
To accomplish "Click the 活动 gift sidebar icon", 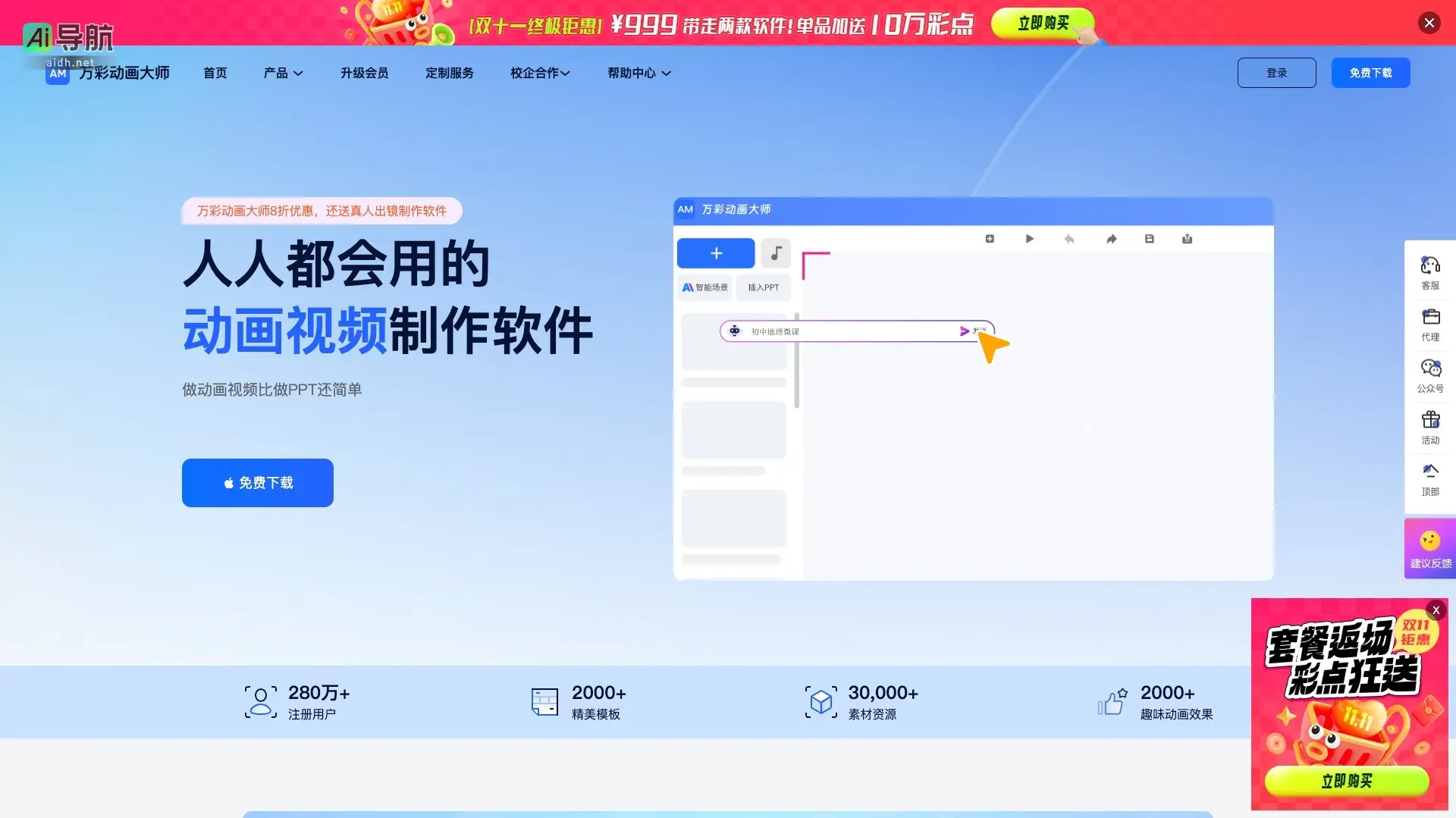I will click(x=1430, y=427).
